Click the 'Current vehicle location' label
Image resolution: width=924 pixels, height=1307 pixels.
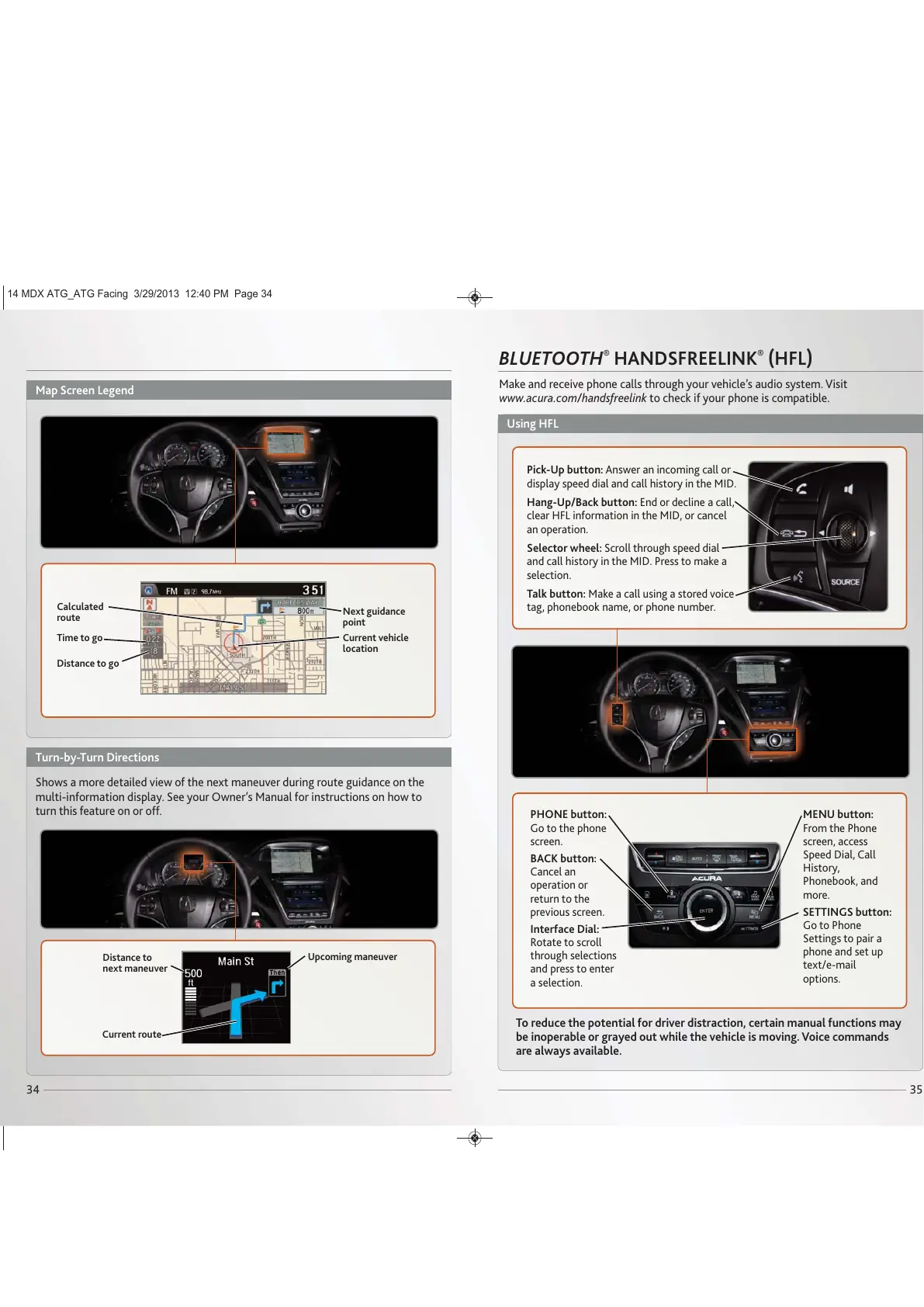click(x=375, y=643)
